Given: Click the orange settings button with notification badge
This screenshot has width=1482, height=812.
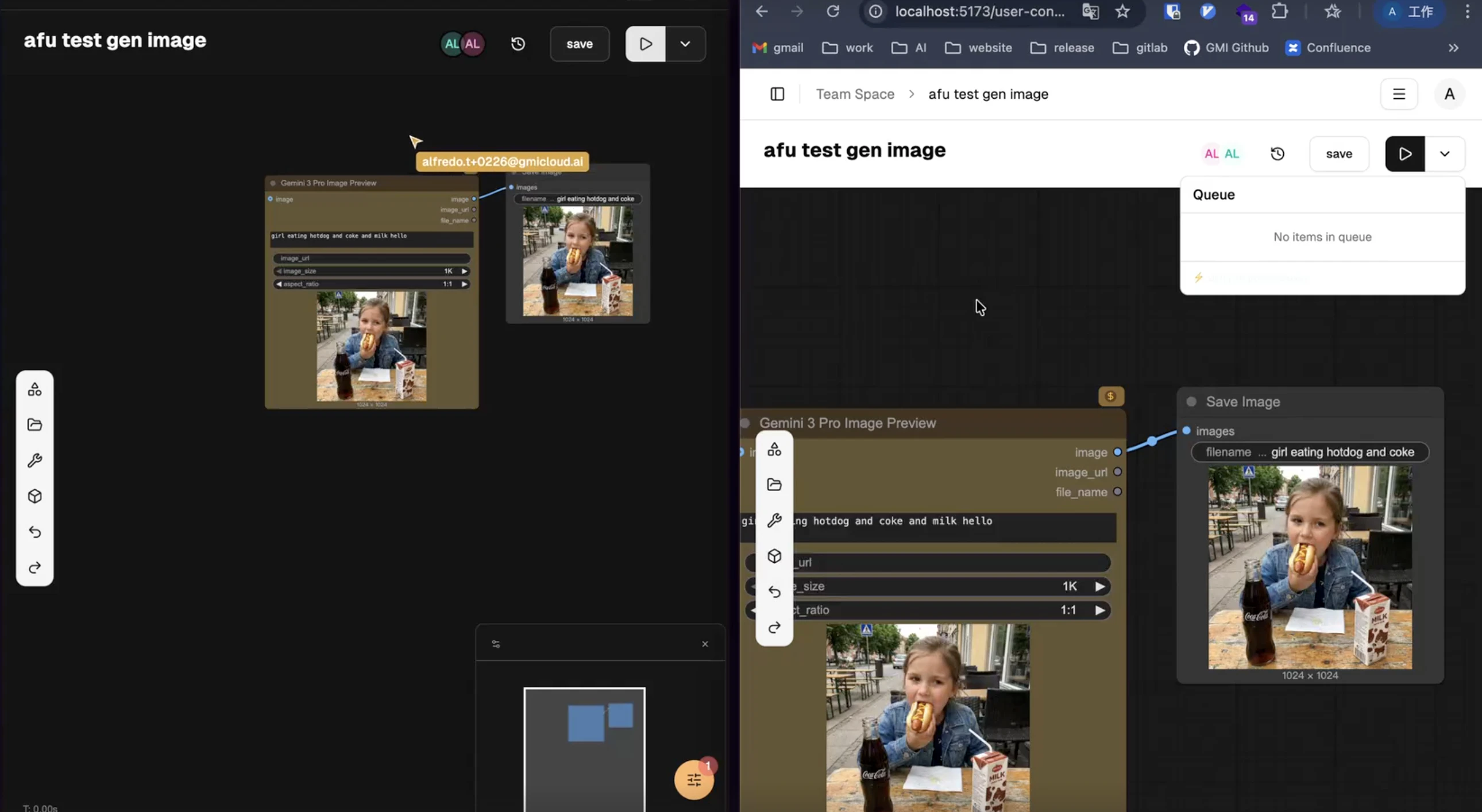Looking at the screenshot, I should tap(694, 780).
